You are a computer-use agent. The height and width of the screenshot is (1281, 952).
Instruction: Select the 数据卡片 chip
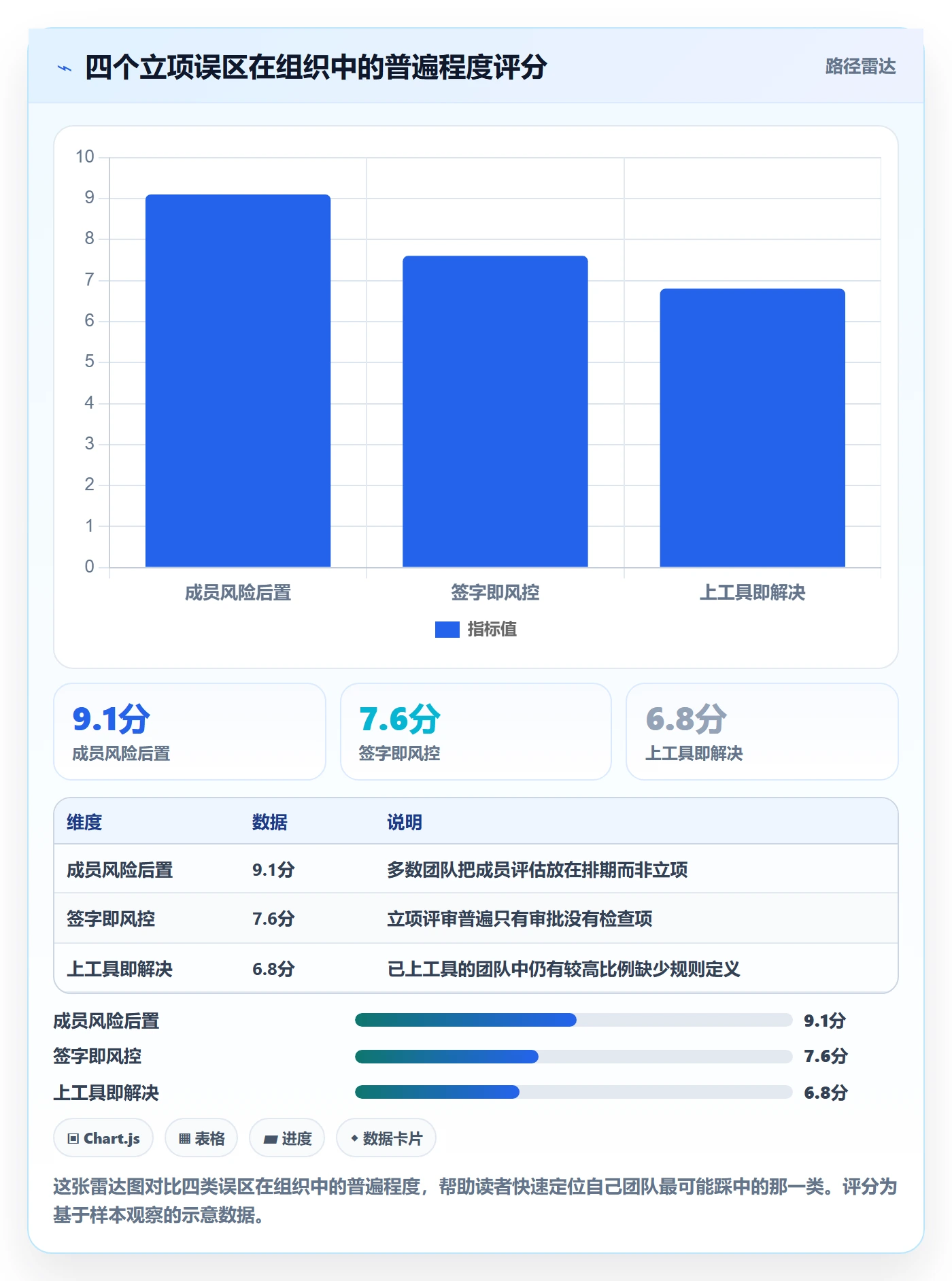(386, 1138)
